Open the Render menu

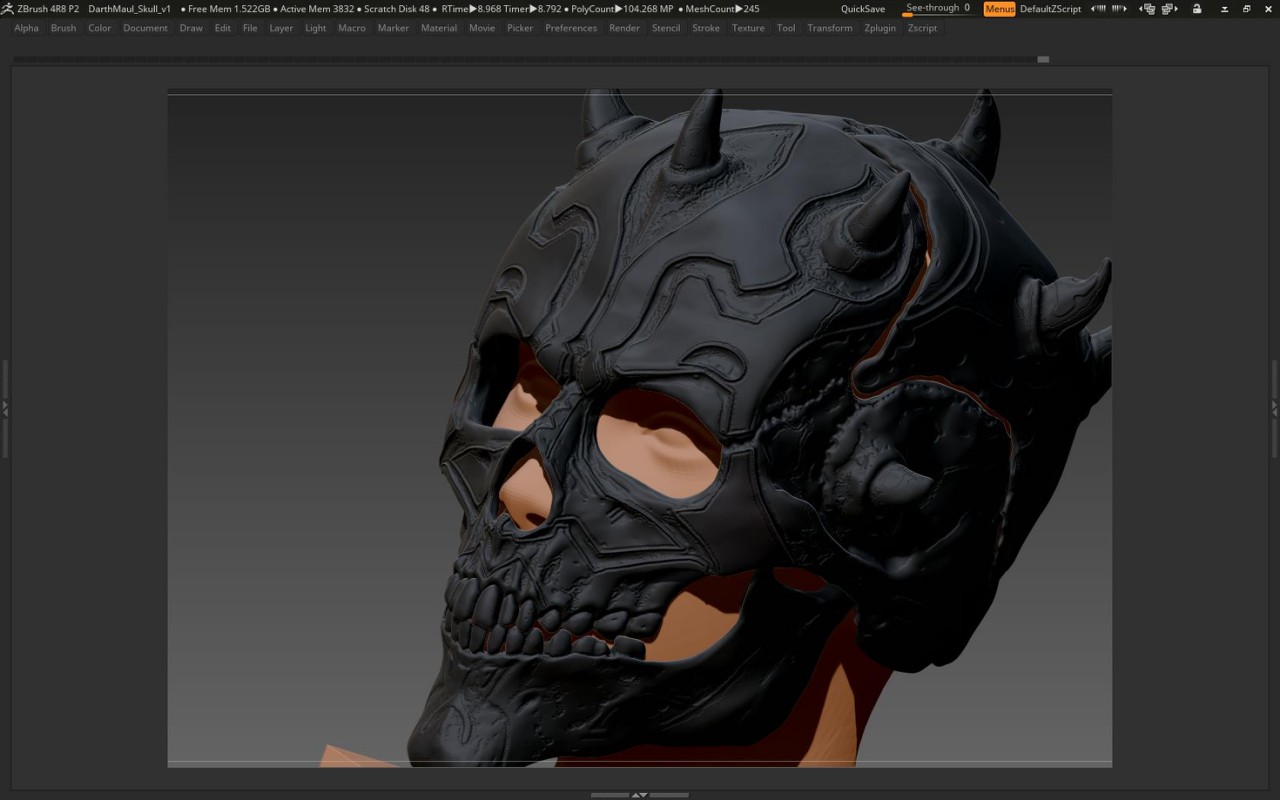tap(624, 28)
